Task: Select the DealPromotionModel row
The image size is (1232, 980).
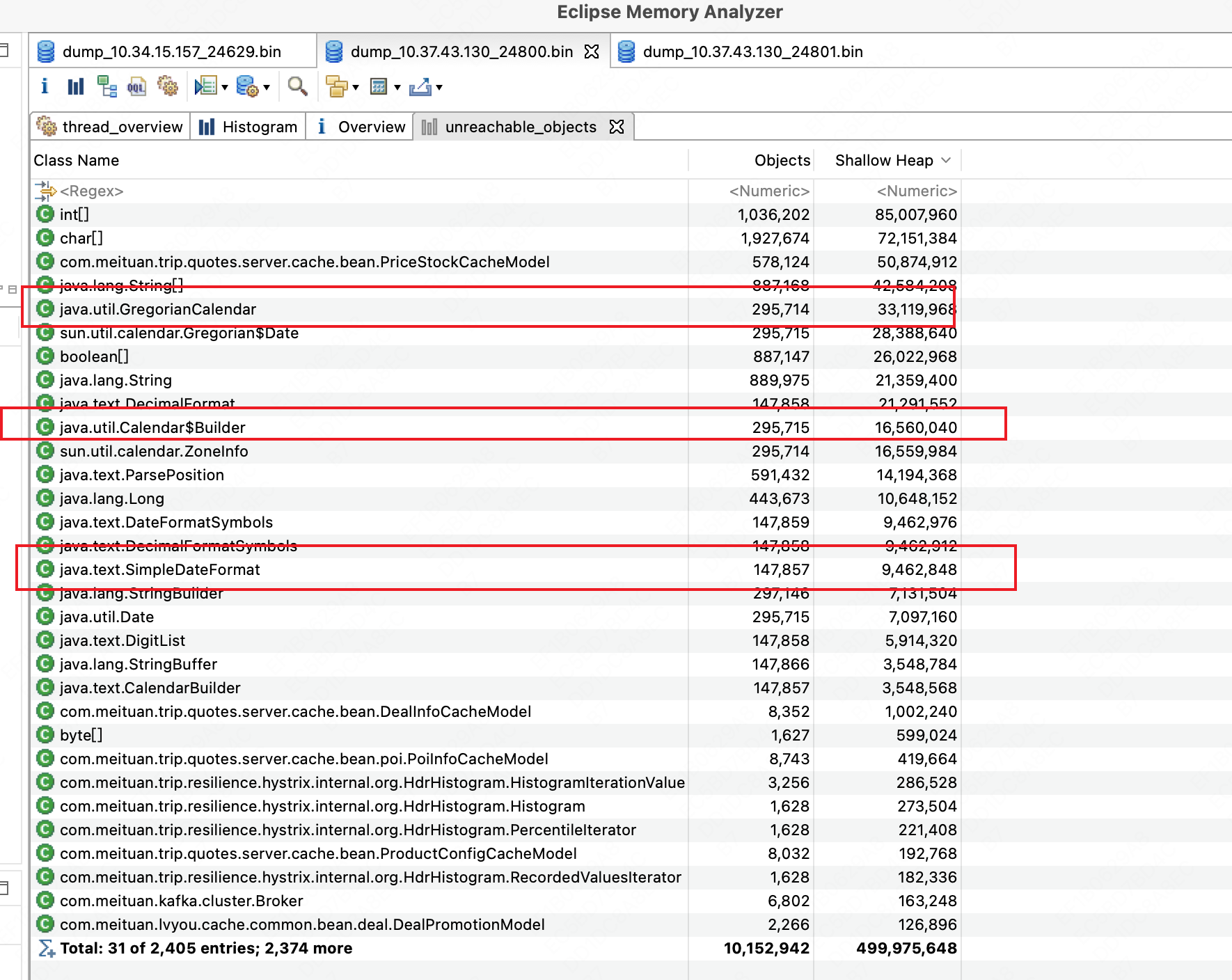Action: pos(496,924)
